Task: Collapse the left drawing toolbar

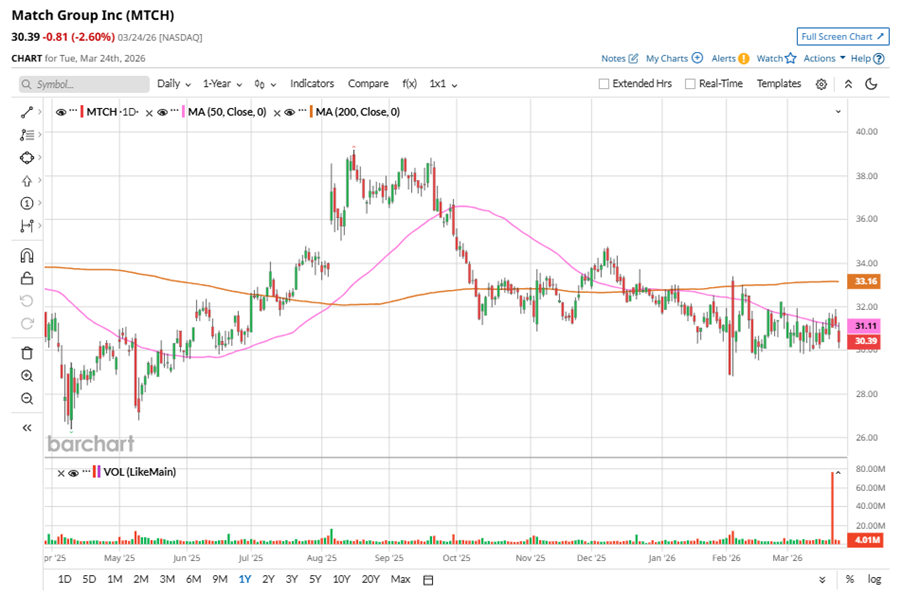Action: tap(27, 428)
